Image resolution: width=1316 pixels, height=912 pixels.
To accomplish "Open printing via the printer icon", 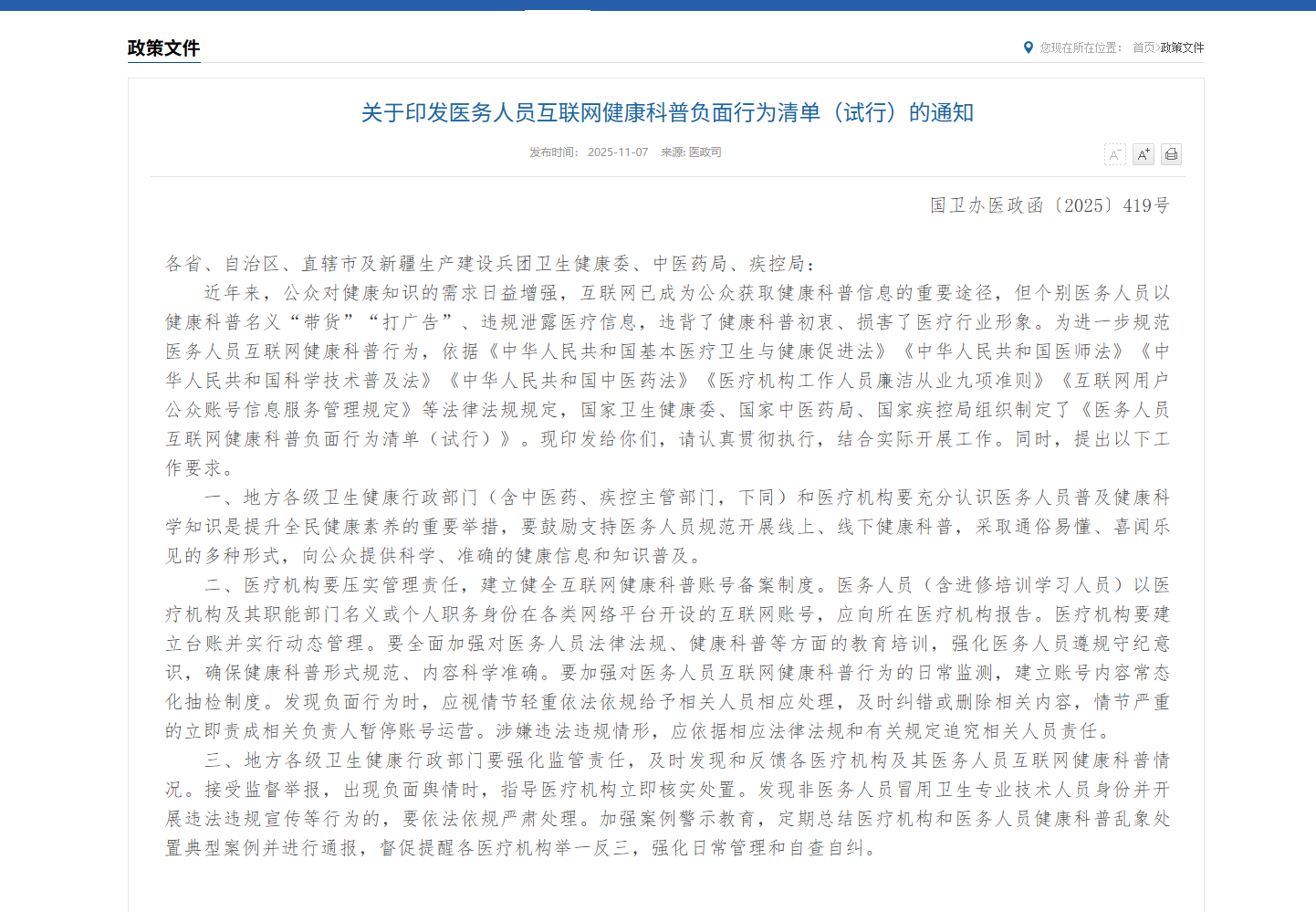I will (x=1171, y=154).
